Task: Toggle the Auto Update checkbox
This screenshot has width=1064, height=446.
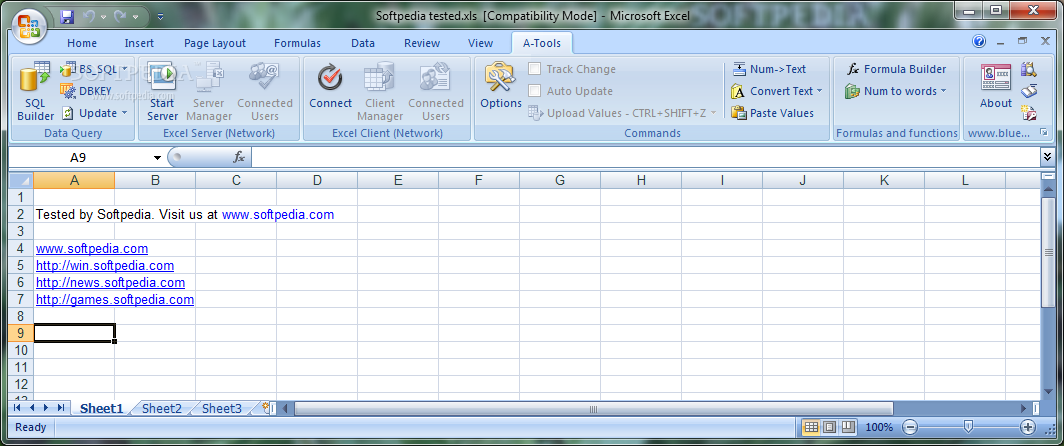Action: (535, 91)
